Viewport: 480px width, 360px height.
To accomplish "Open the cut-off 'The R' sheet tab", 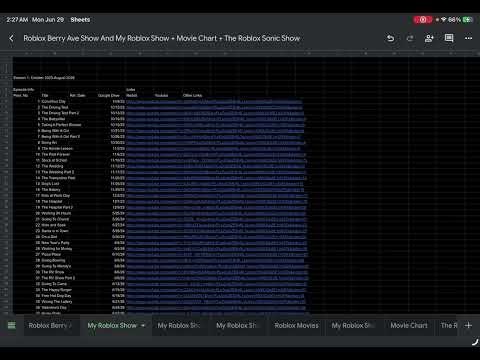I will tap(449, 325).
